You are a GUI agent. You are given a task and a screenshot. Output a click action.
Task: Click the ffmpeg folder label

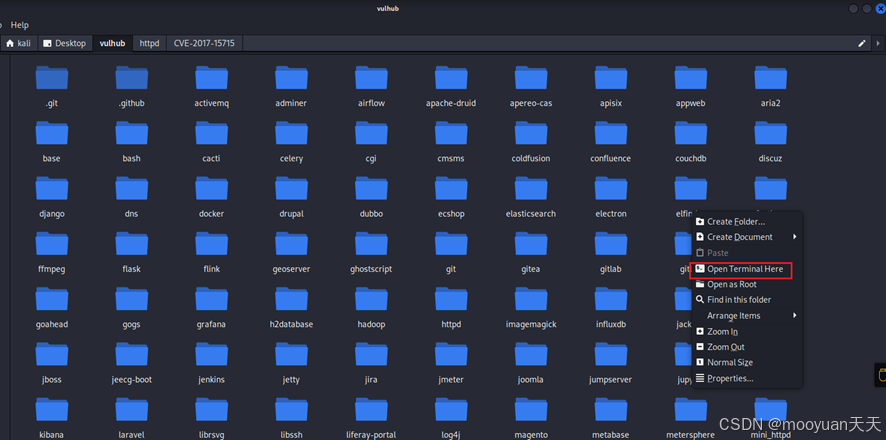point(51,269)
